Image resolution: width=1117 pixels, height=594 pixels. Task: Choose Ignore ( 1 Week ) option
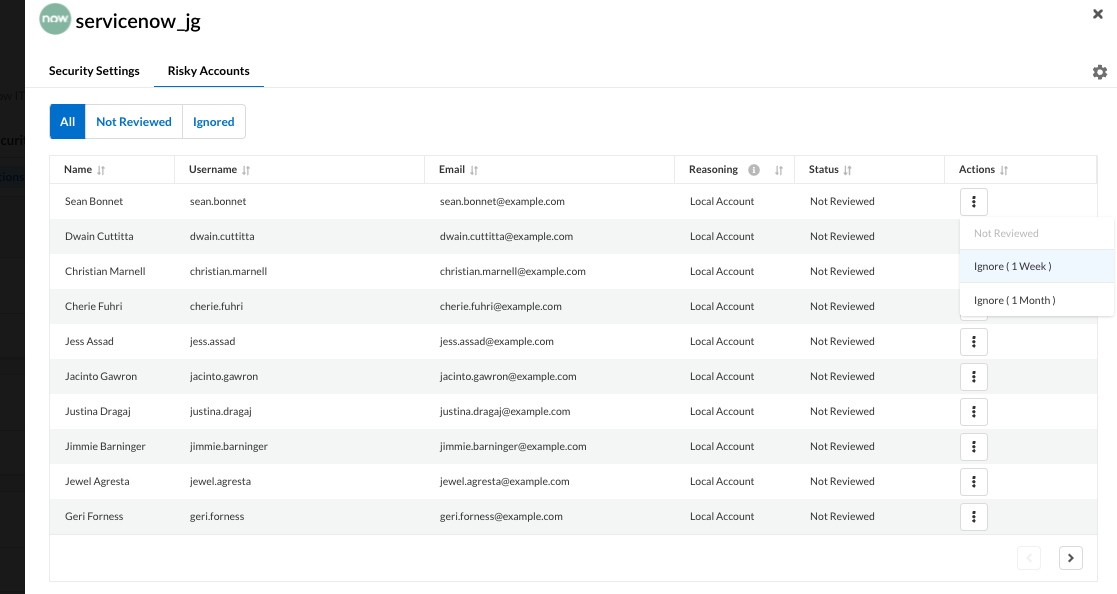pyautogui.click(x=1012, y=266)
